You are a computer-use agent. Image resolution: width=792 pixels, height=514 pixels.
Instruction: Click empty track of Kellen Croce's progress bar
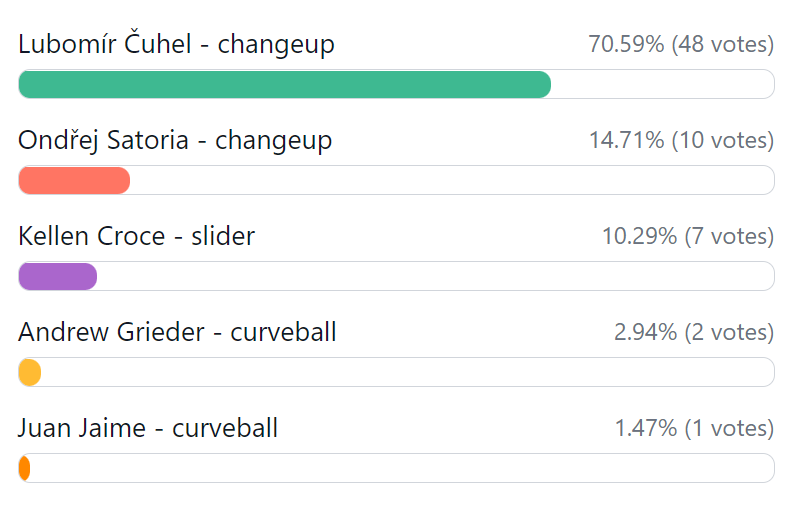(x=435, y=277)
